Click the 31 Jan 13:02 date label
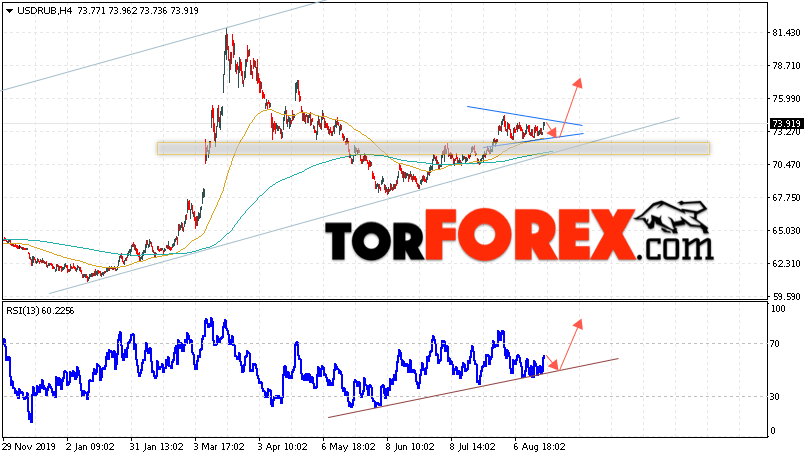Screen dimensions: 808x458 [156, 447]
